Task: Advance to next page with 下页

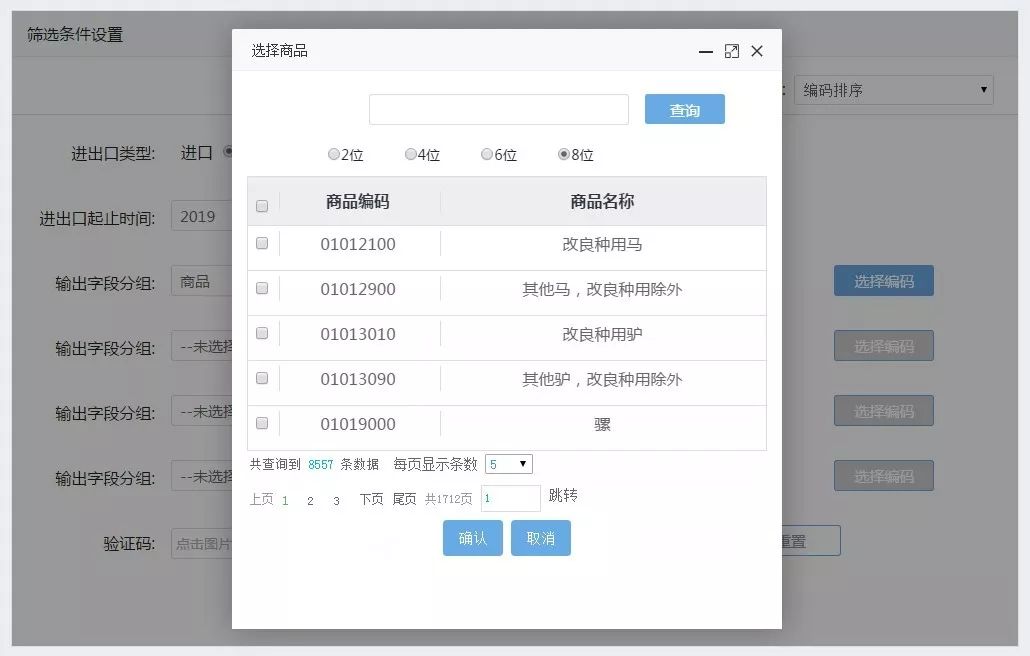Action: [370, 499]
